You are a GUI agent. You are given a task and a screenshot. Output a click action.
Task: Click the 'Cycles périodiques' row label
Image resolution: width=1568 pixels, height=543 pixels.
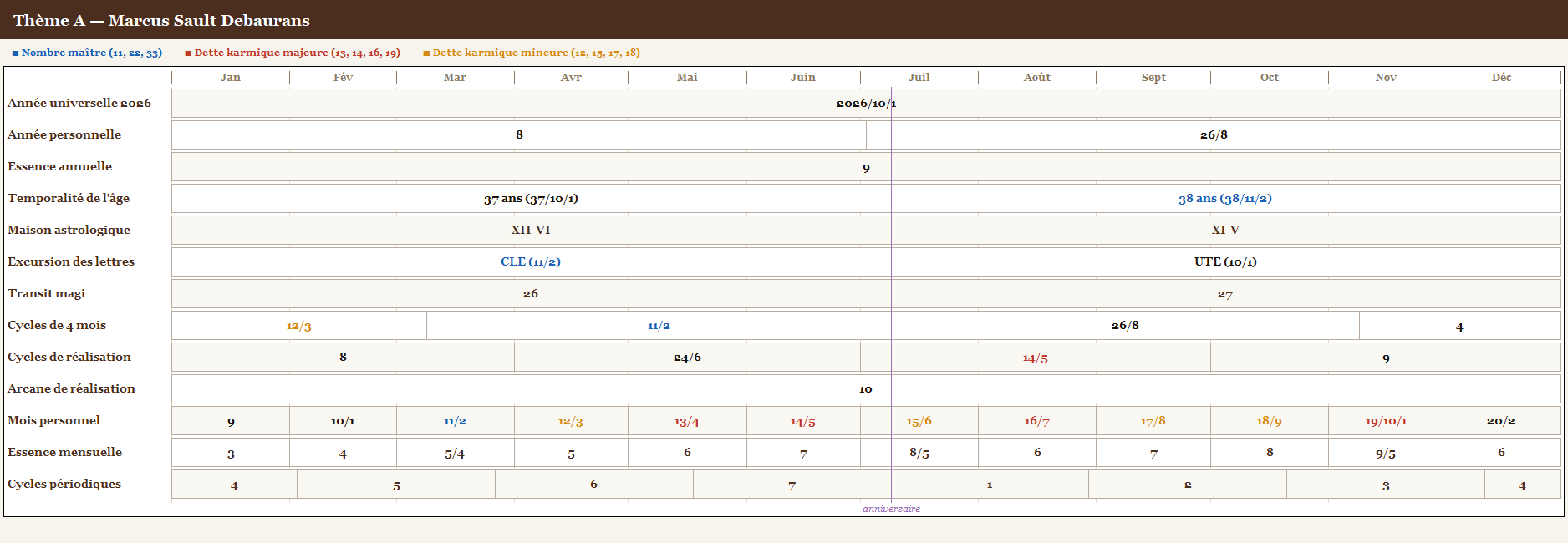pyautogui.click(x=64, y=484)
